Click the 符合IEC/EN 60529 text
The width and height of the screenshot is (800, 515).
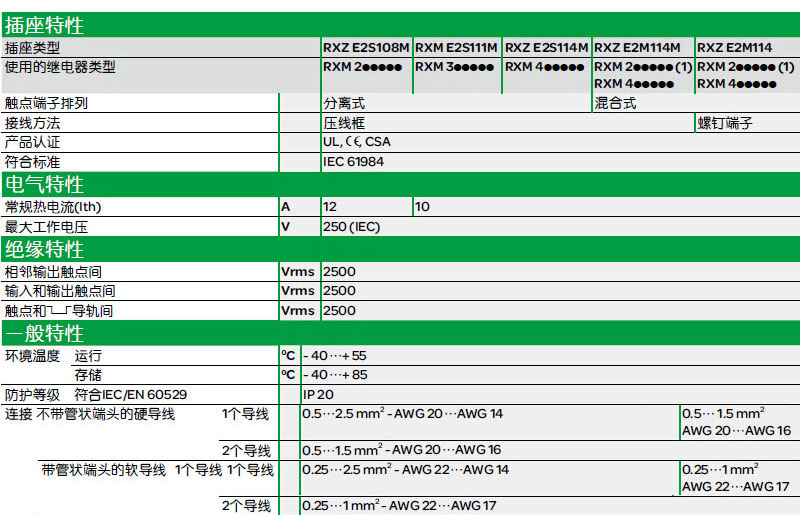pos(131,395)
